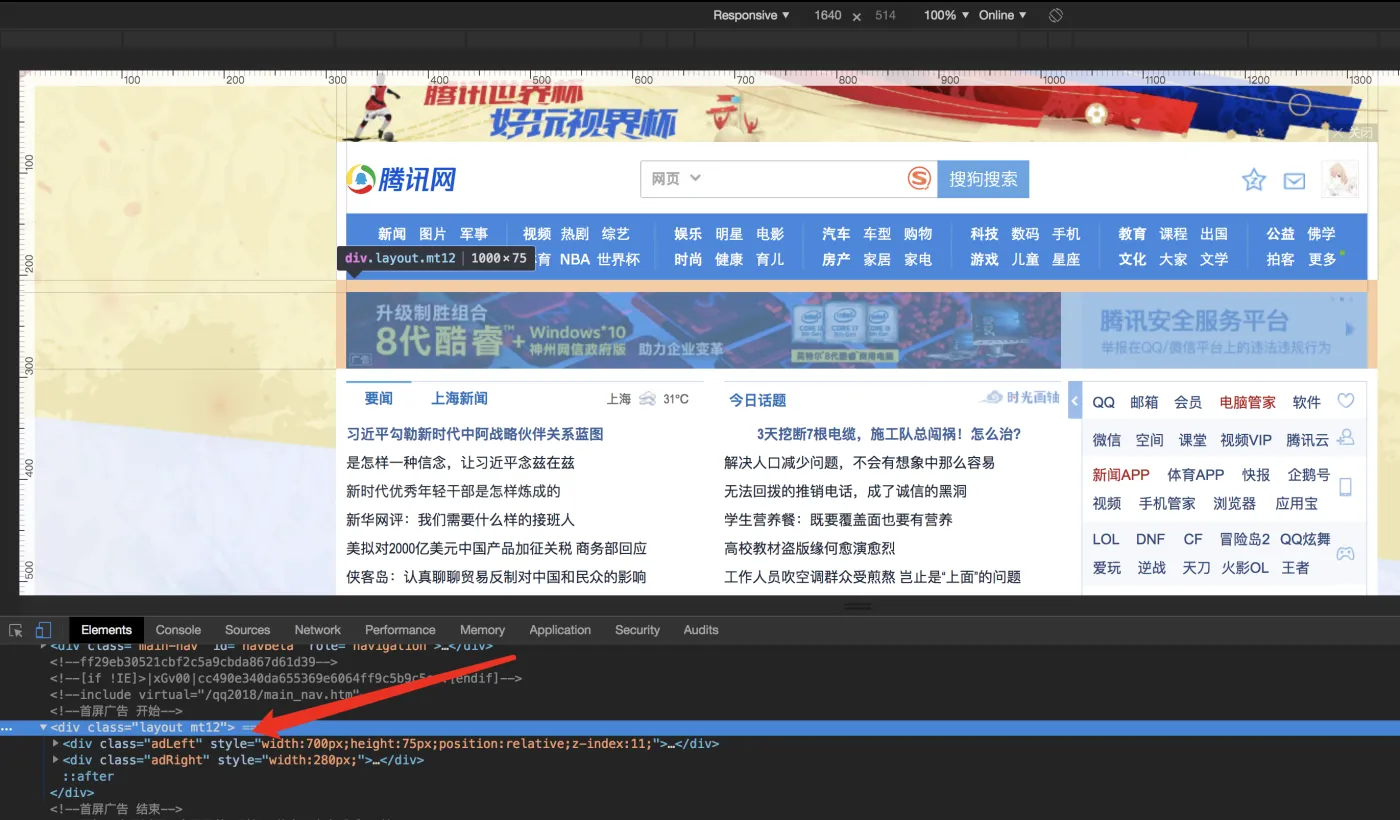Image resolution: width=1400 pixels, height=820 pixels.
Task: Click the 新闻APP link
Action: pos(1121,475)
